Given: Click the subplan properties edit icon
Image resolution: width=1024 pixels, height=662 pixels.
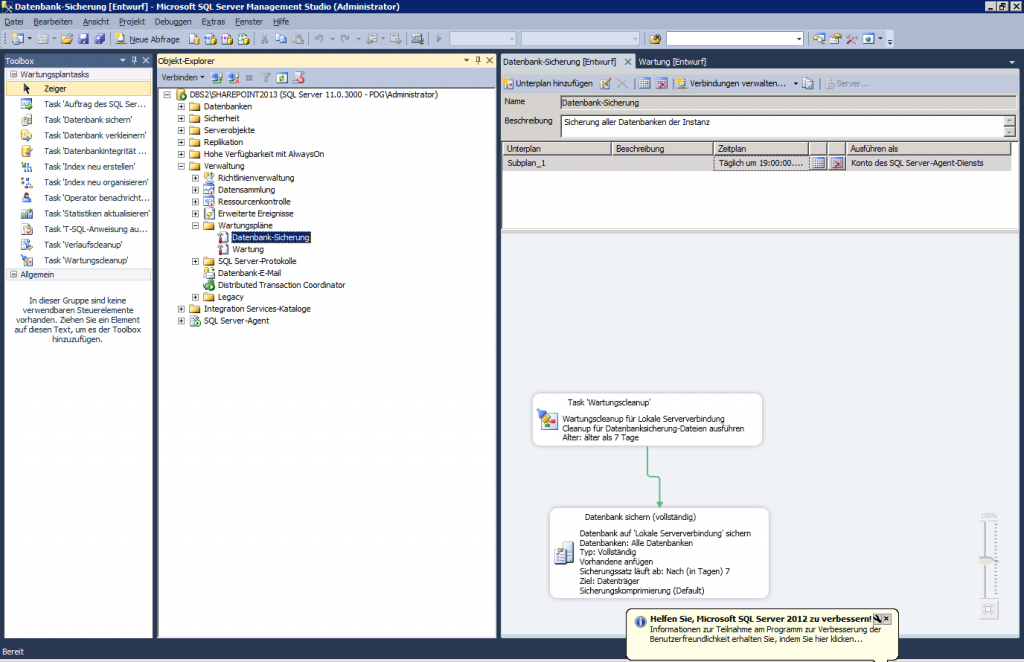Looking at the screenshot, I should pos(606,84).
